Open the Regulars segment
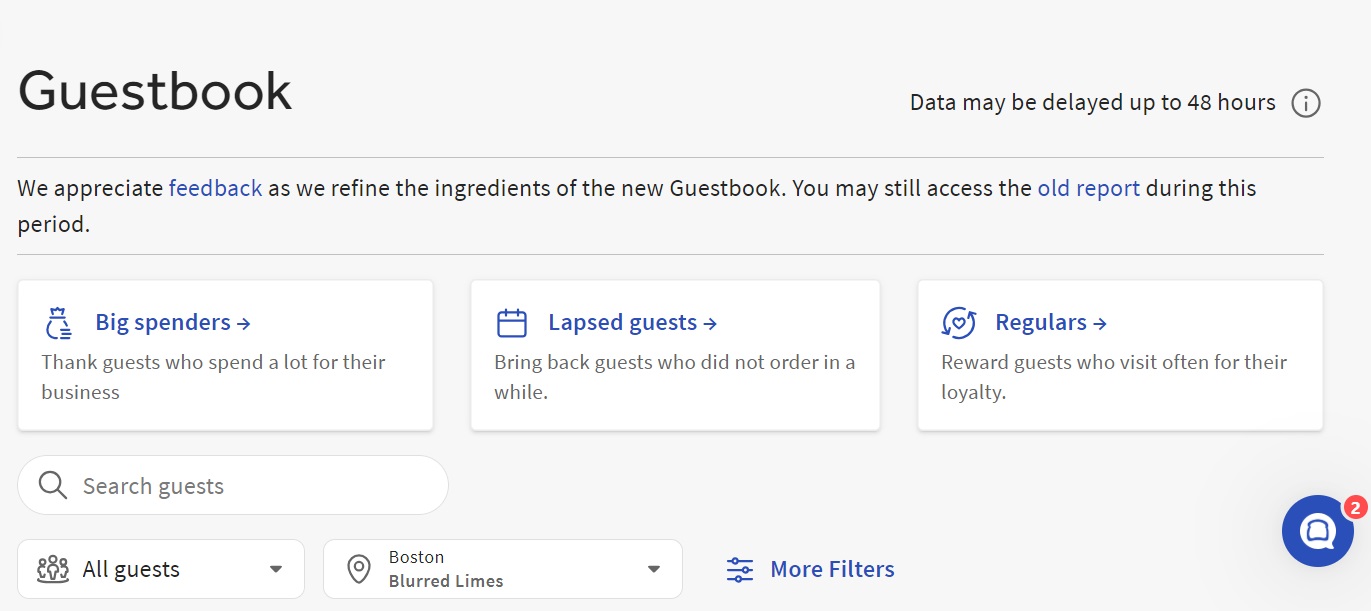 coord(1049,323)
